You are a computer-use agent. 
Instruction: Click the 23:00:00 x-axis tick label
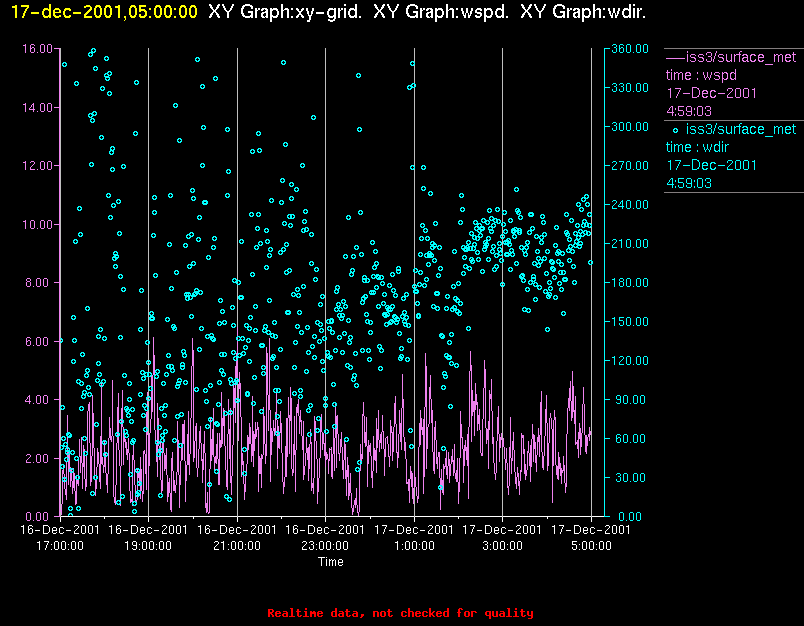click(325, 546)
